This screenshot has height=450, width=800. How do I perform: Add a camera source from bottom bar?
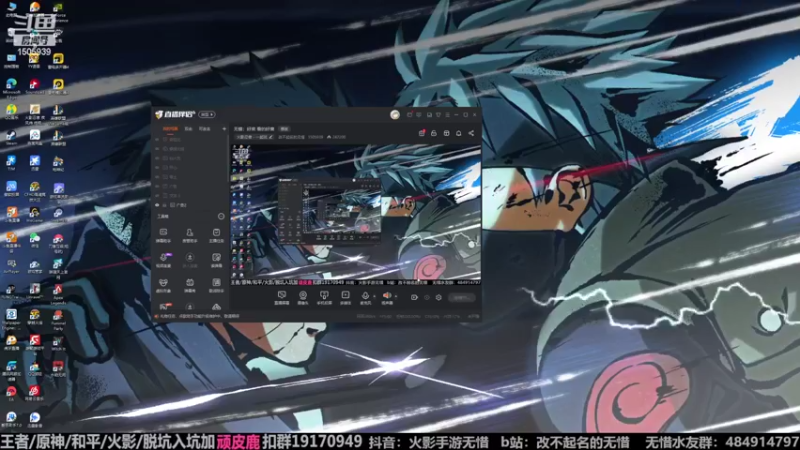click(x=303, y=298)
